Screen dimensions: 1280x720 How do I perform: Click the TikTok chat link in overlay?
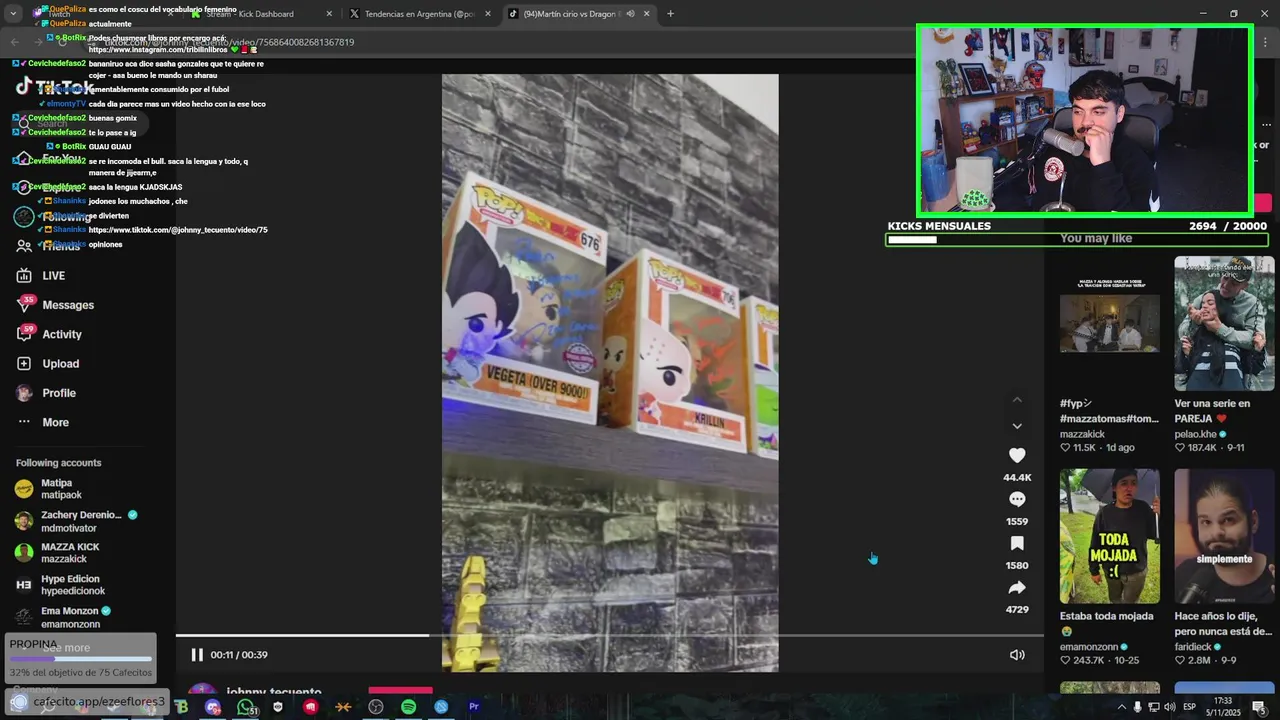click(x=178, y=230)
